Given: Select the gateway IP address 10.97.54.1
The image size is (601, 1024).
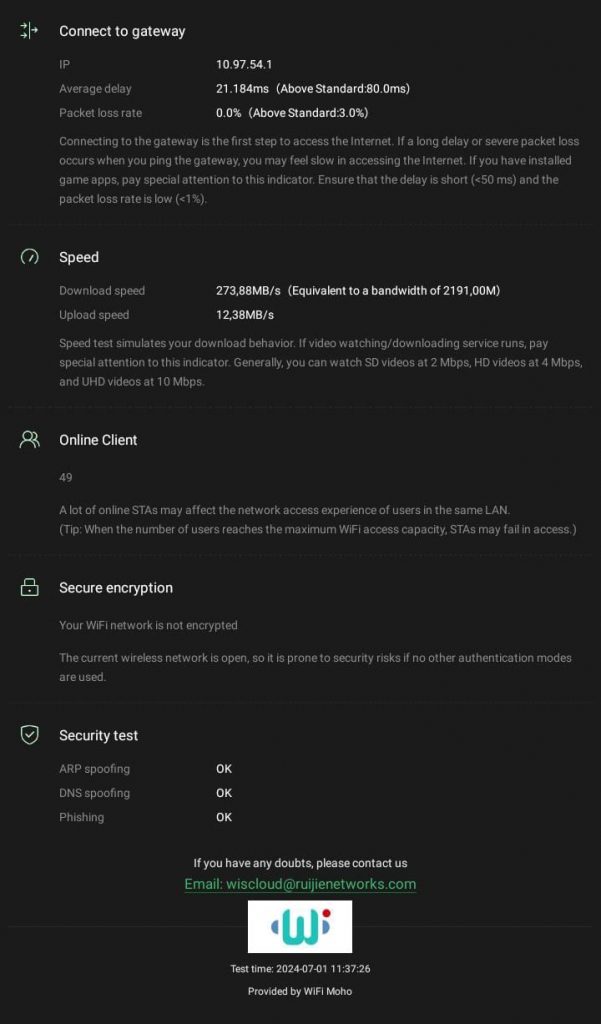Looking at the screenshot, I should tap(244, 65).
